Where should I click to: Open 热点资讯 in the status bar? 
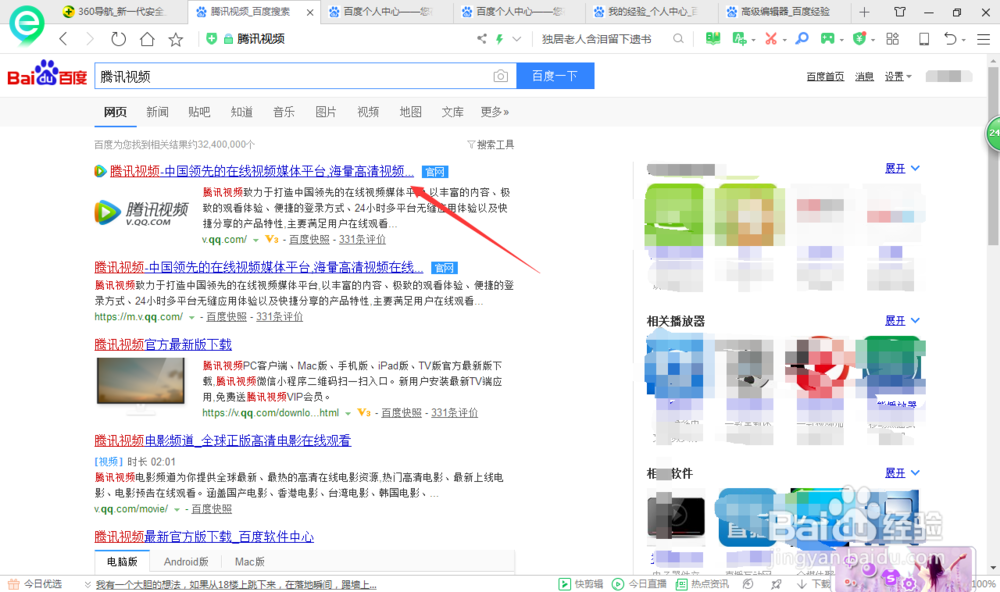[x=702, y=584]
